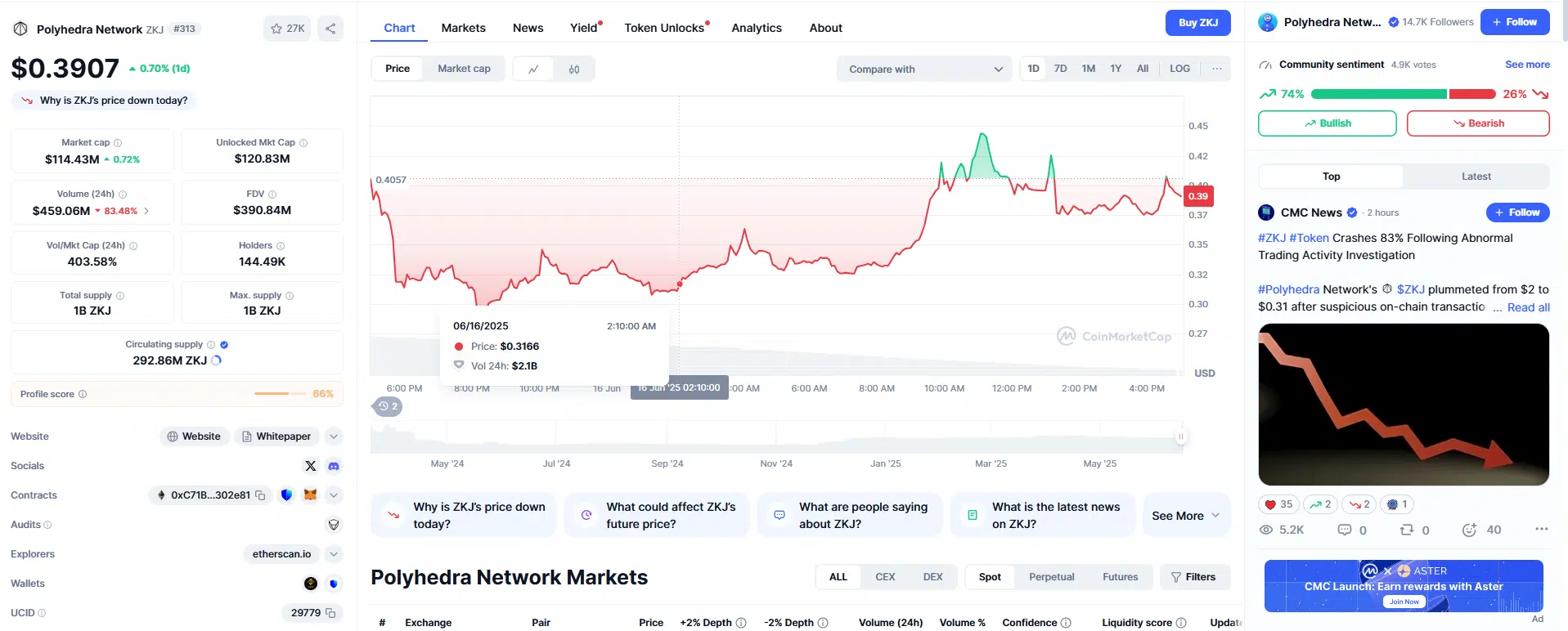Select Price chart toggle
The height and width of the screenshot is (631, 1568).
(398, 69)
